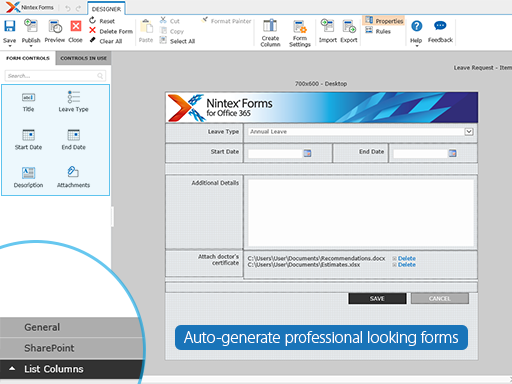Select the Nintex Forms header banner
This screenshot has width=512, height=384.
(321, 107)
